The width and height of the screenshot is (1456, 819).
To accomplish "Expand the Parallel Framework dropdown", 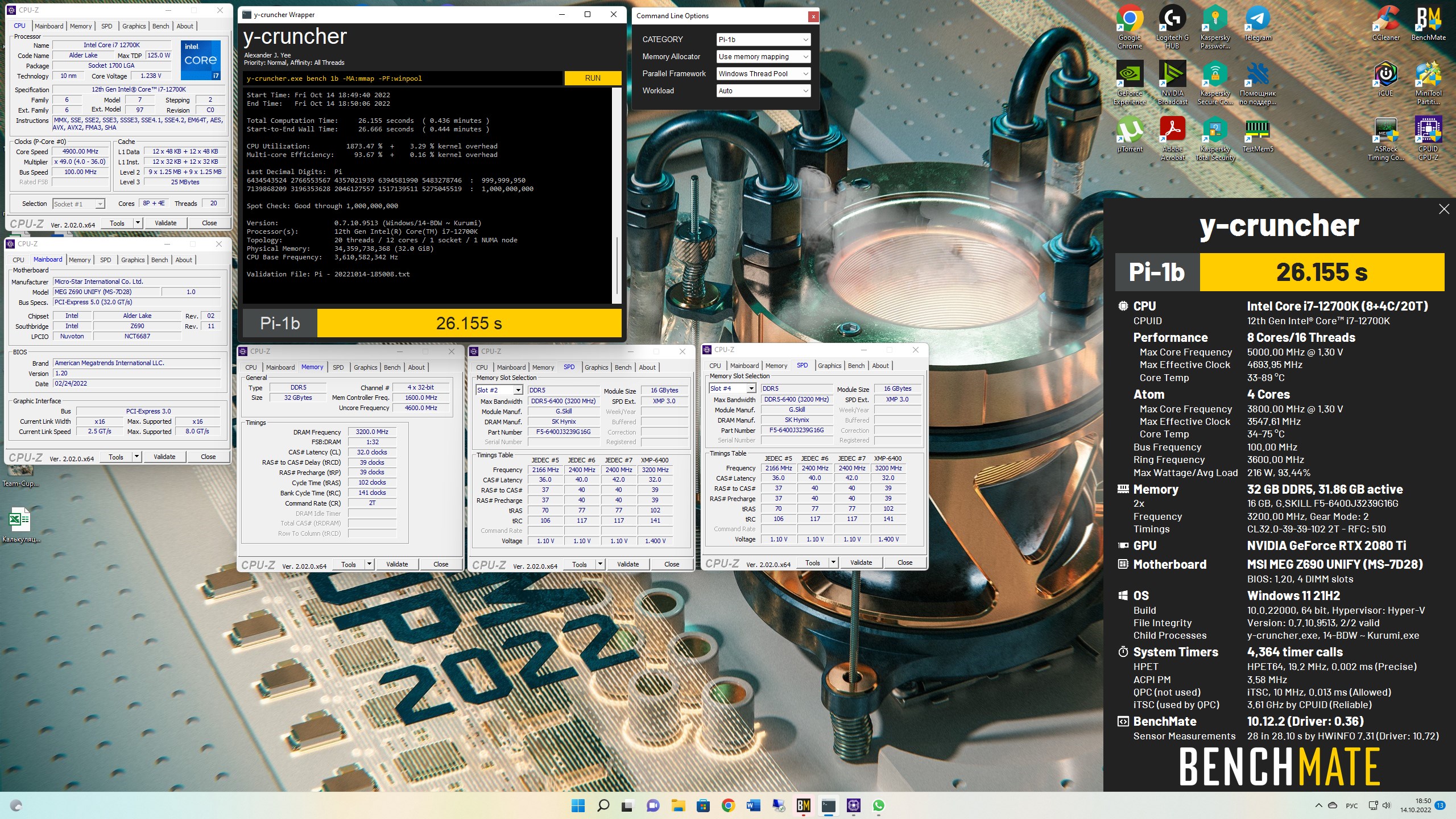I will click(763, 73).
